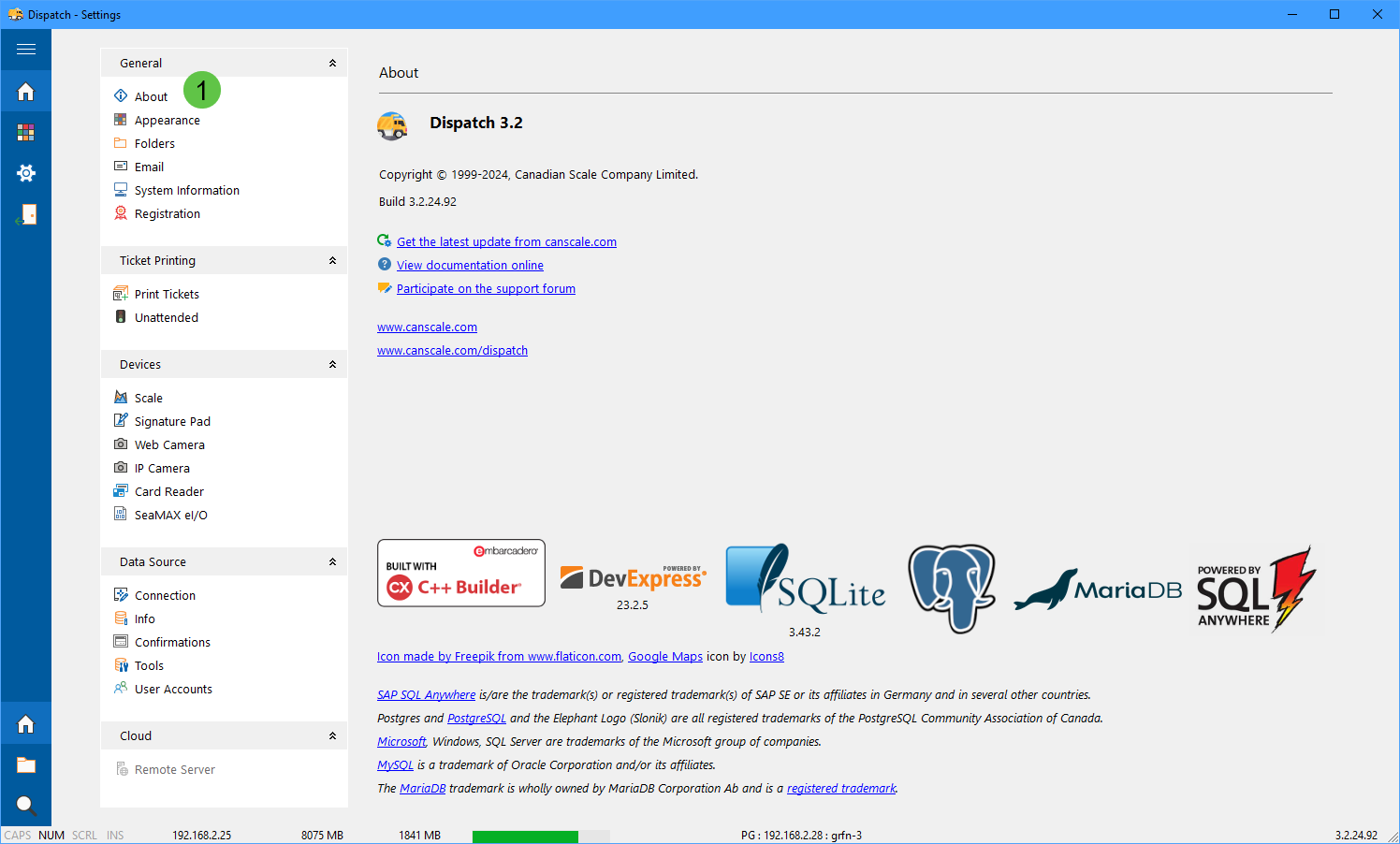Screen dimensions: 1400x844
Task: Click the green memory usage bar
Action: coord(525,836)
